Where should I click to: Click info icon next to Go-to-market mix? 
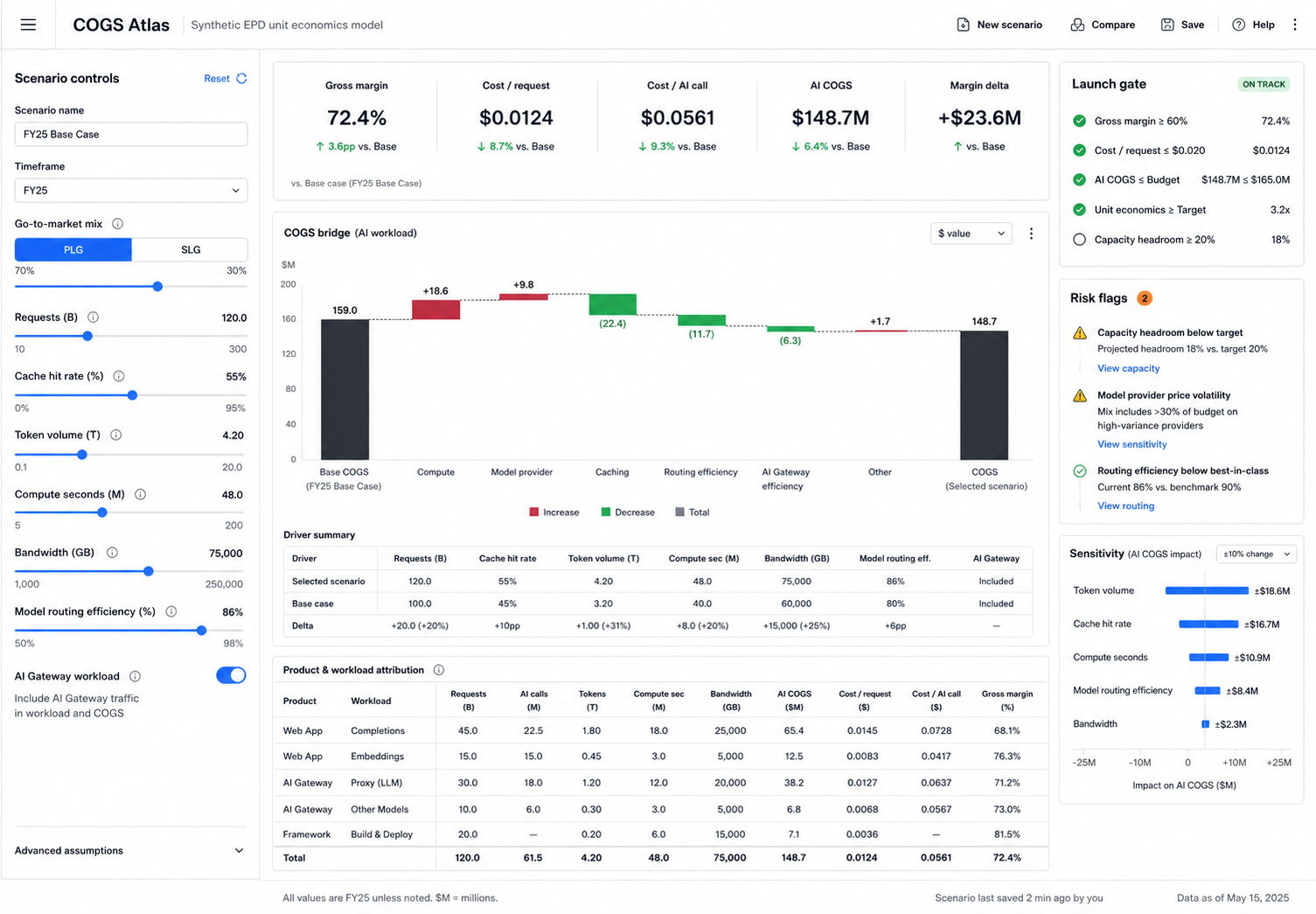click(117, 224)
